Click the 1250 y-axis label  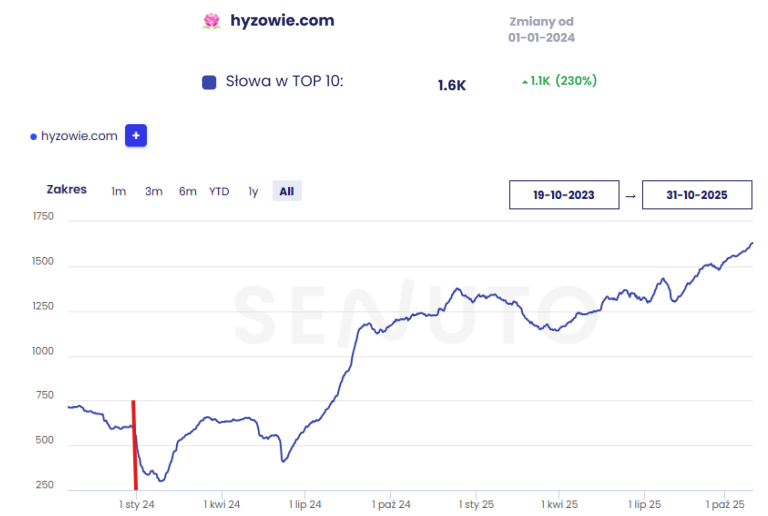43,306
